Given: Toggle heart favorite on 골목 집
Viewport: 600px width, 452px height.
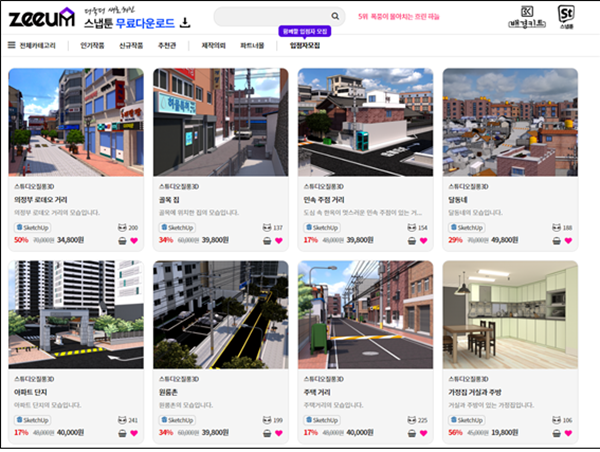Looking at the screenshot, I should 278,240.
